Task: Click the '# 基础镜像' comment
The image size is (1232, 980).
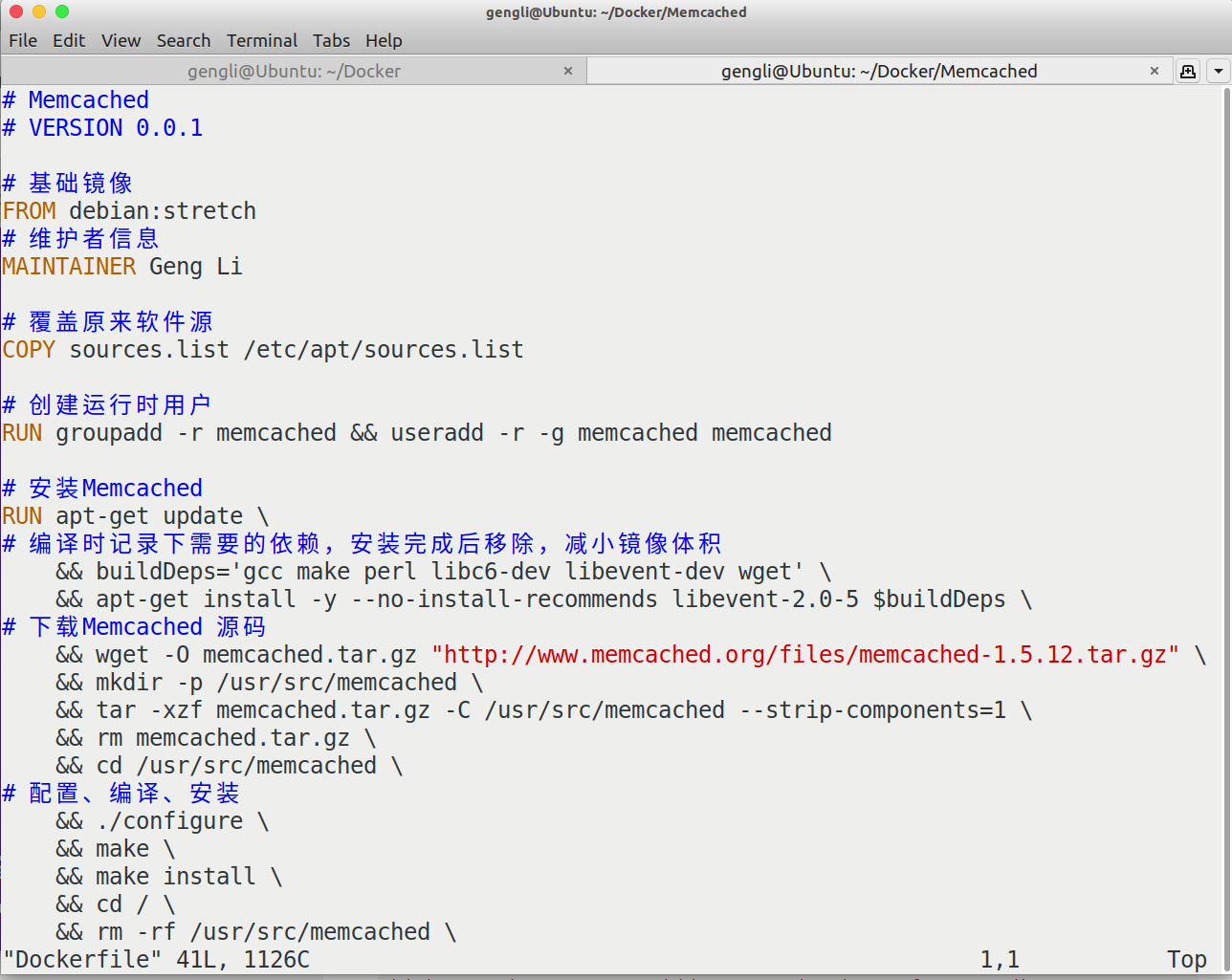Action: coord(68,184)
